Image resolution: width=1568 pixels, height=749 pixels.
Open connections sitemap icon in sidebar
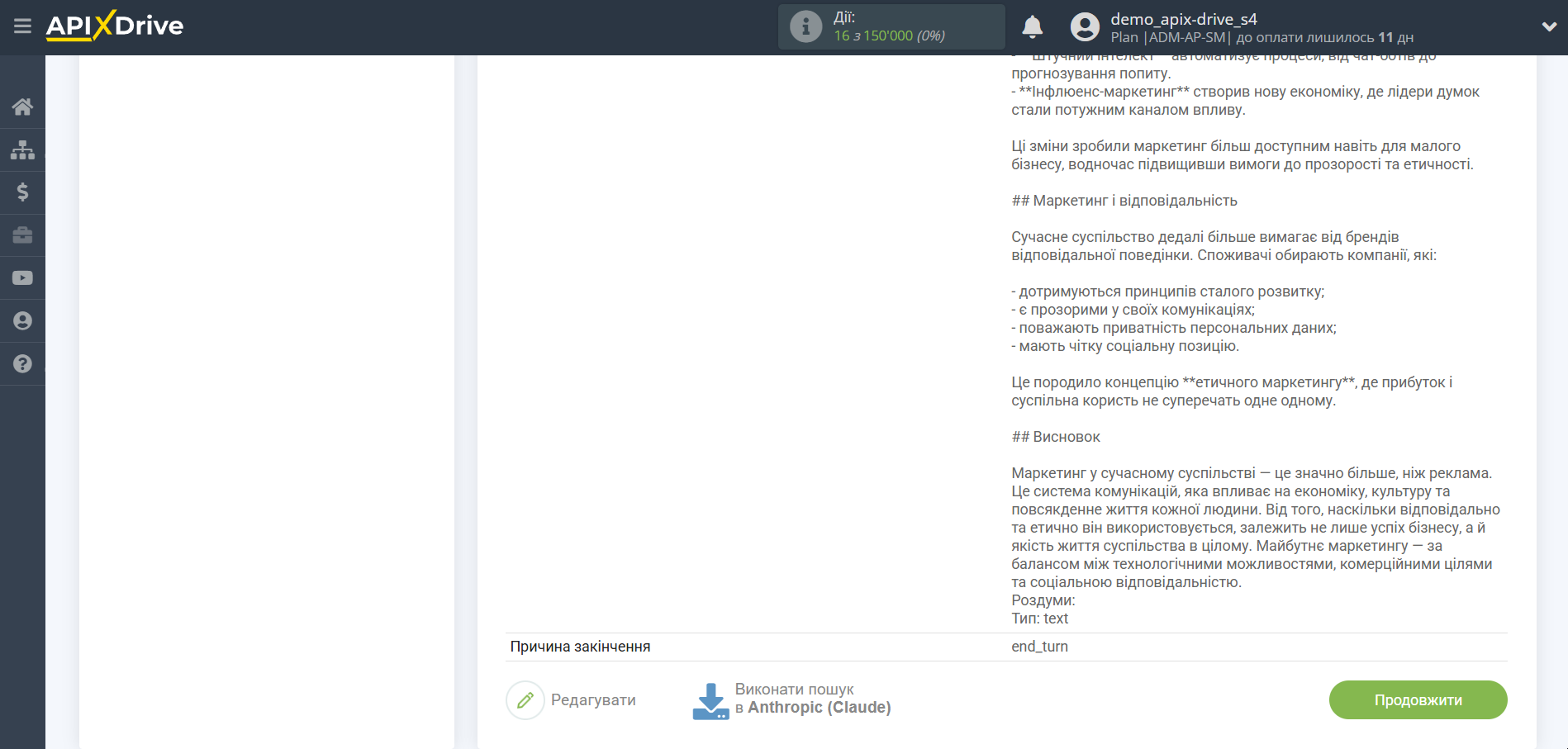coord(22,149)
